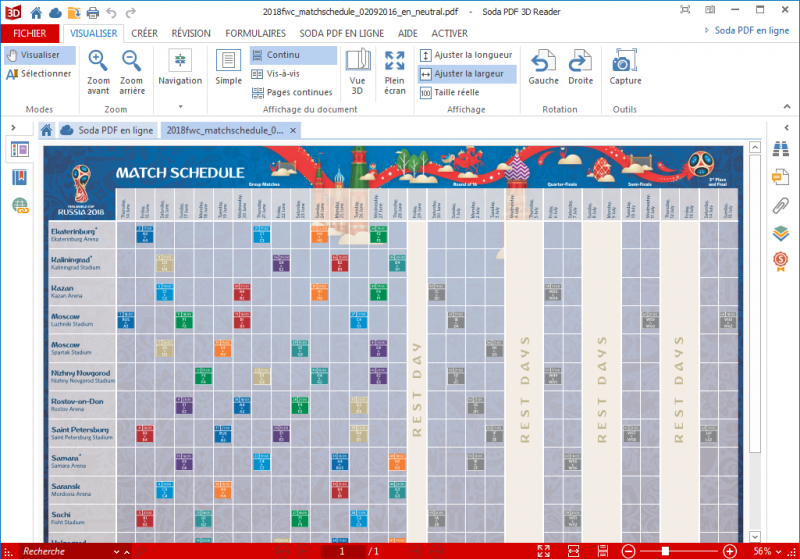Viewport: 800px width, 559px height.
Task: Click vertical scrollbar up arrow
Action: click(755, 147)
